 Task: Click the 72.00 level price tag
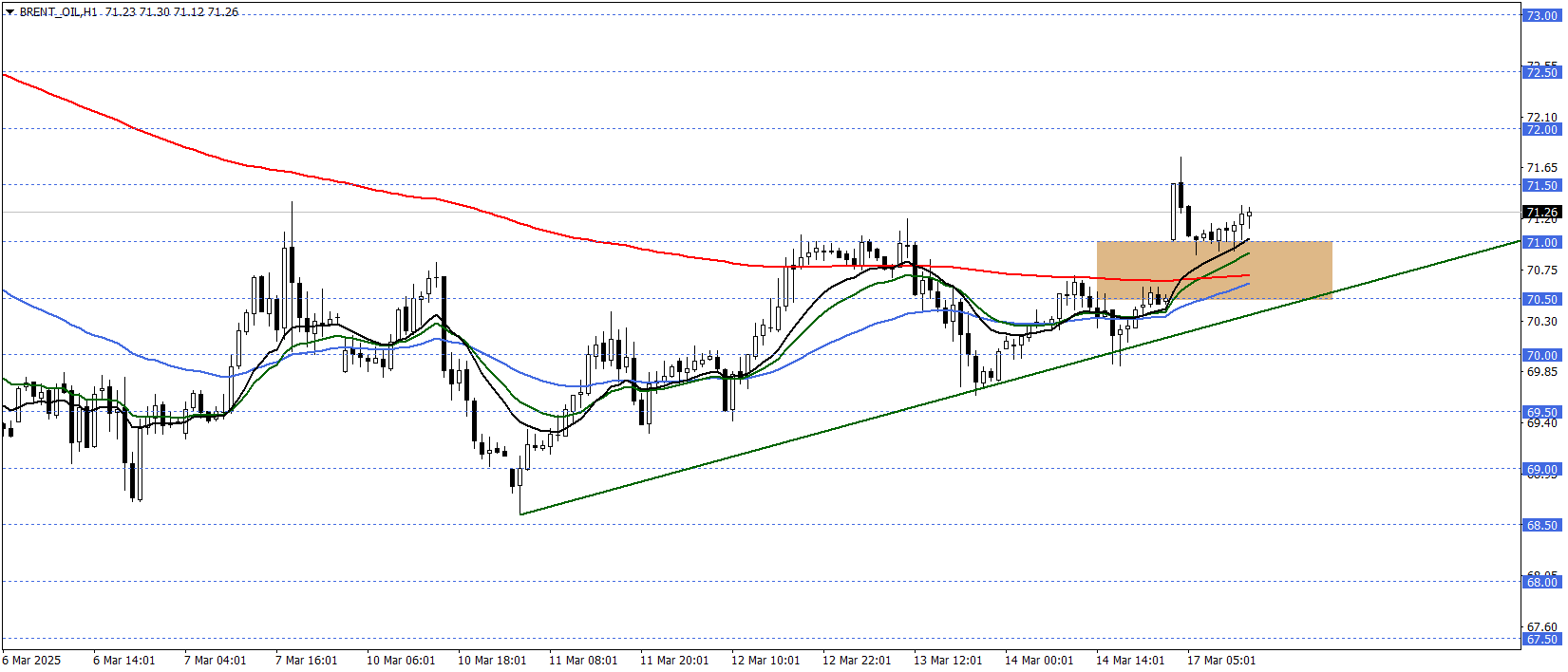click(x=1541, y=129)
